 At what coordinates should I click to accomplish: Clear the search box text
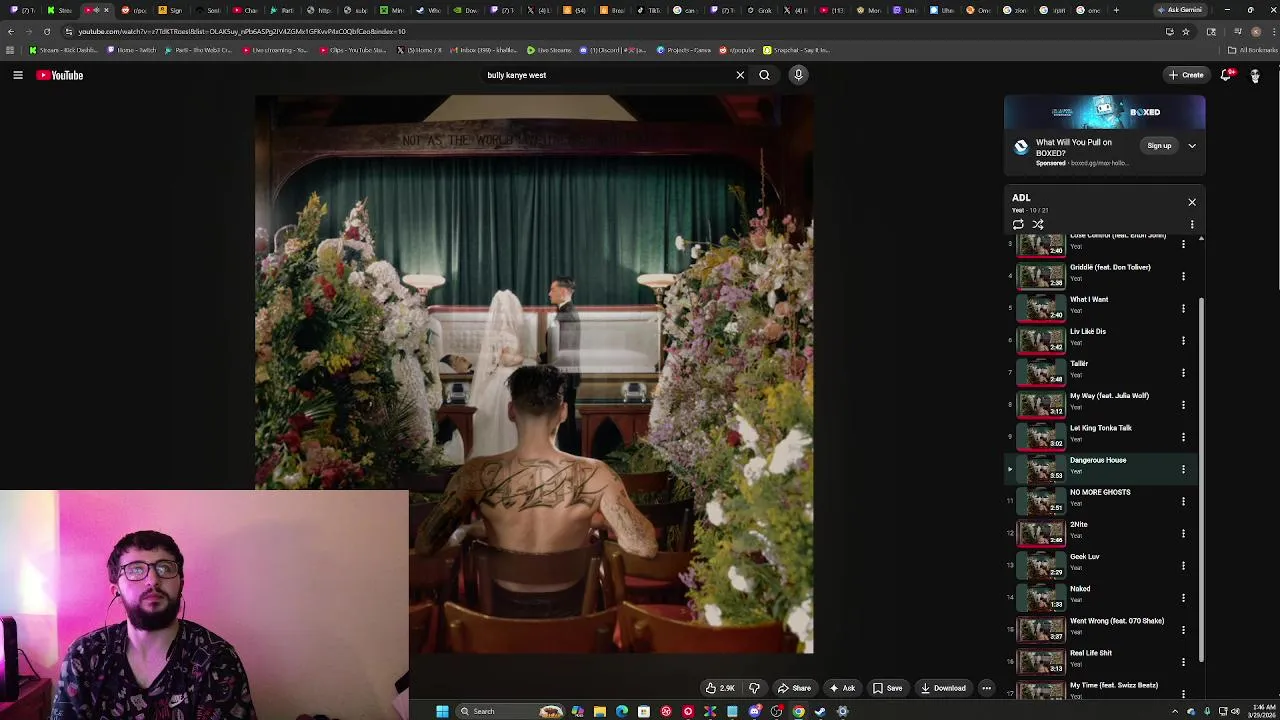(740, 75)
